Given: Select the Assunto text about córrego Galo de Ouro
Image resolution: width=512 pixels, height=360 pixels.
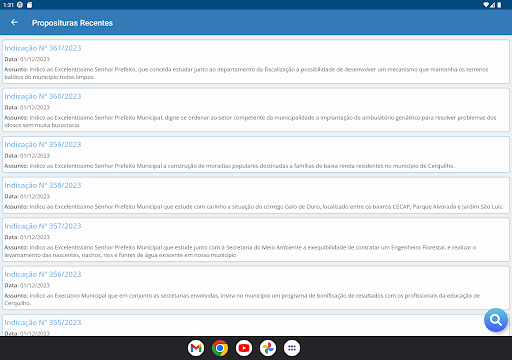Looking at the screenshot, I should (x=254, y=207).
